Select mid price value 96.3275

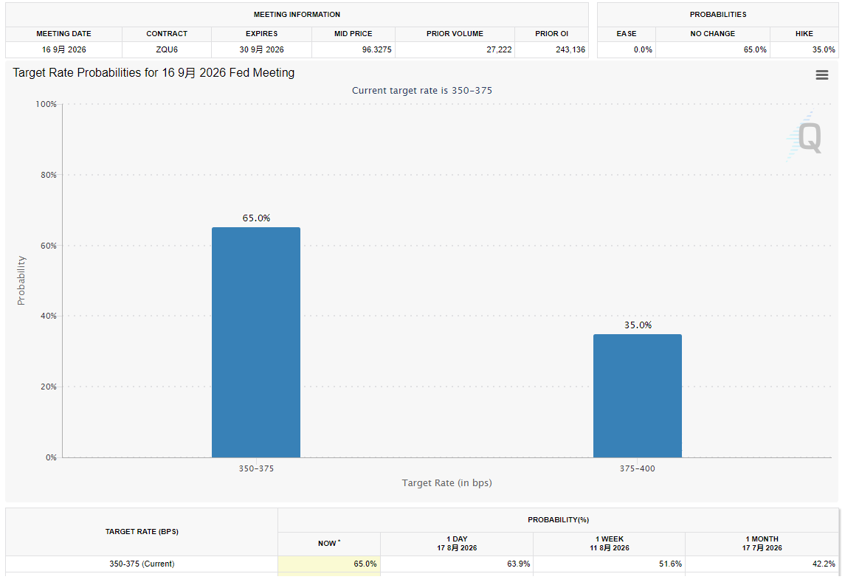click(377, 50)
